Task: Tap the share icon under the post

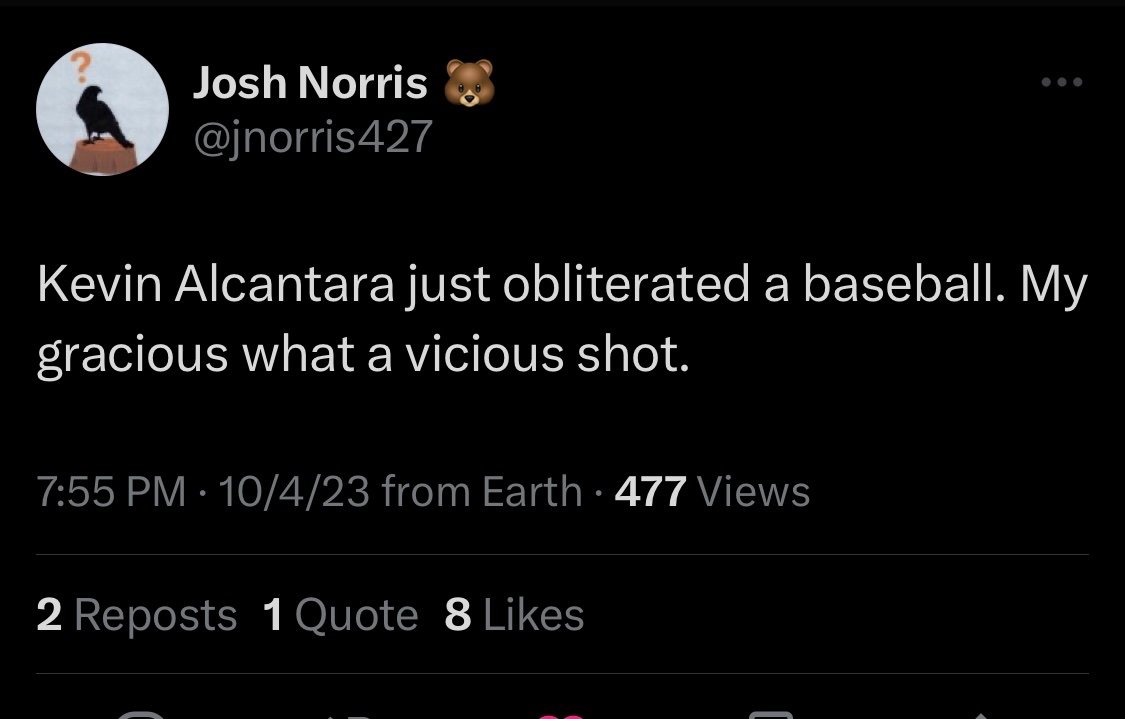Action: (978, 714)
